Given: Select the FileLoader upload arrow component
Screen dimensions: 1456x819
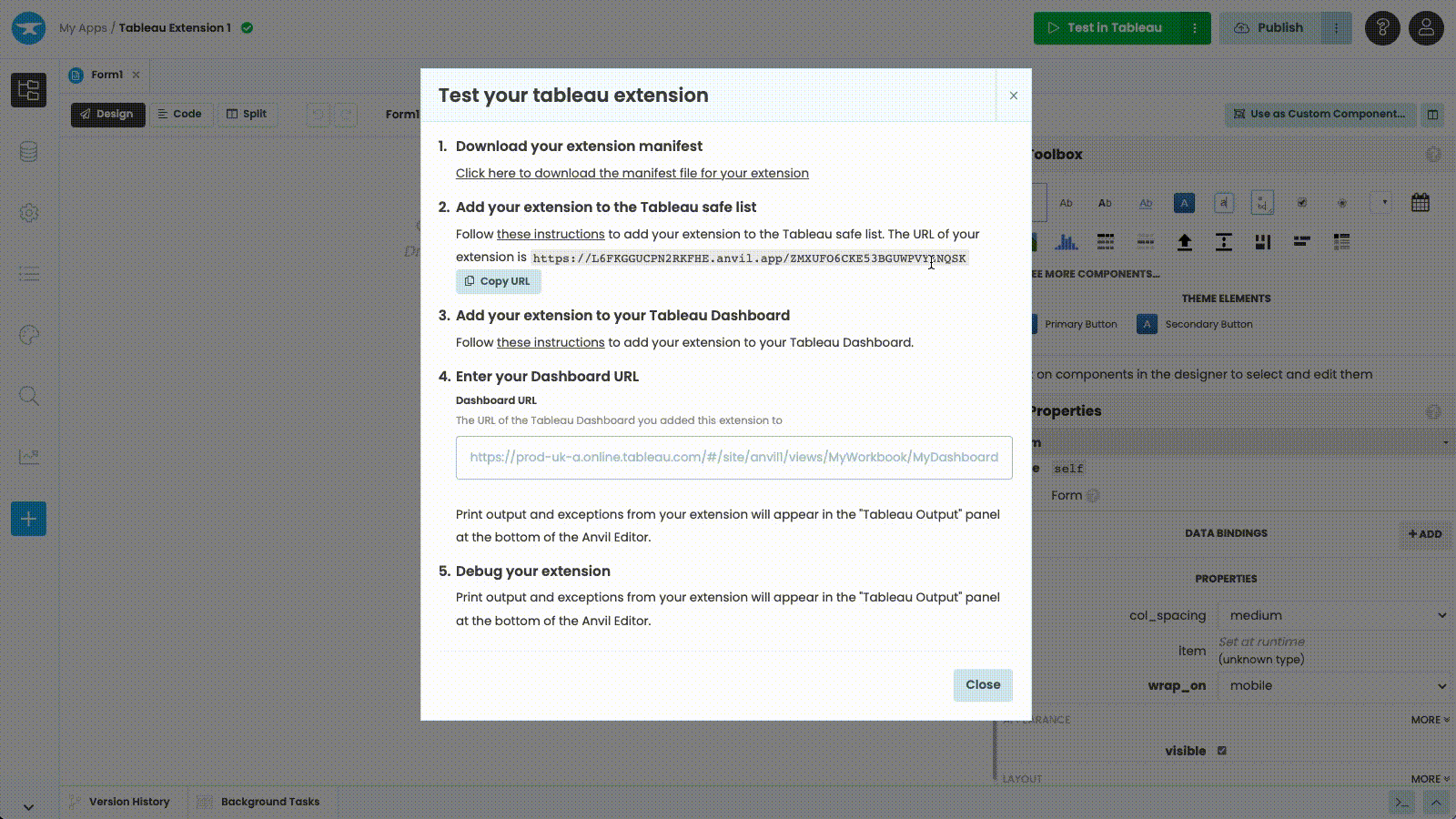Looking at the screenshot, I should [1184, 242].
